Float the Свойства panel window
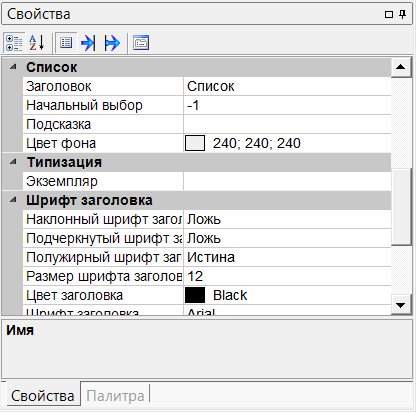Screen dimensions: 417x413 pyautogui.click(x=389, y=15)
